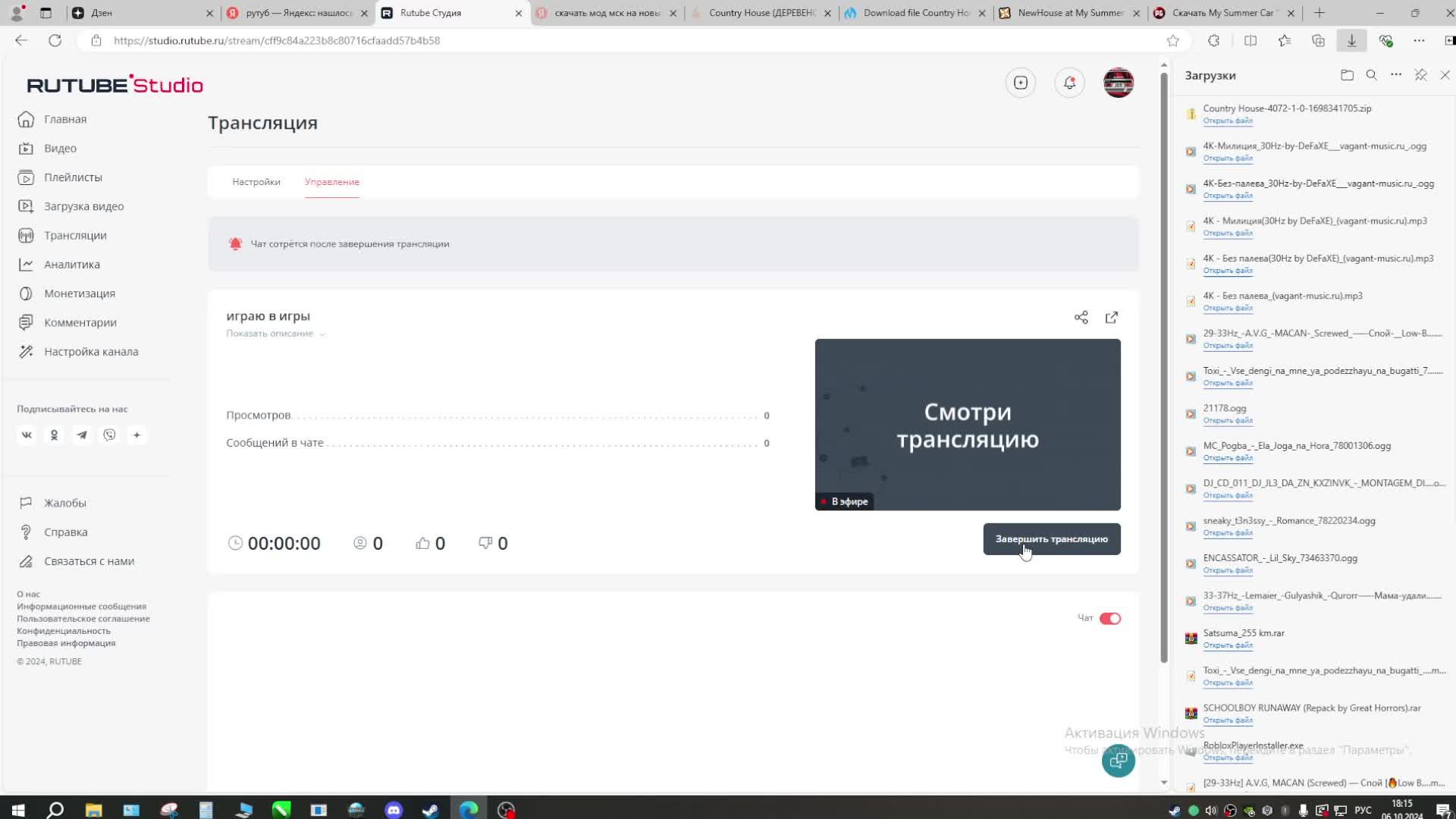Open the notifications bell icon
This screenshot has height=819, width=1456.
1069,83
